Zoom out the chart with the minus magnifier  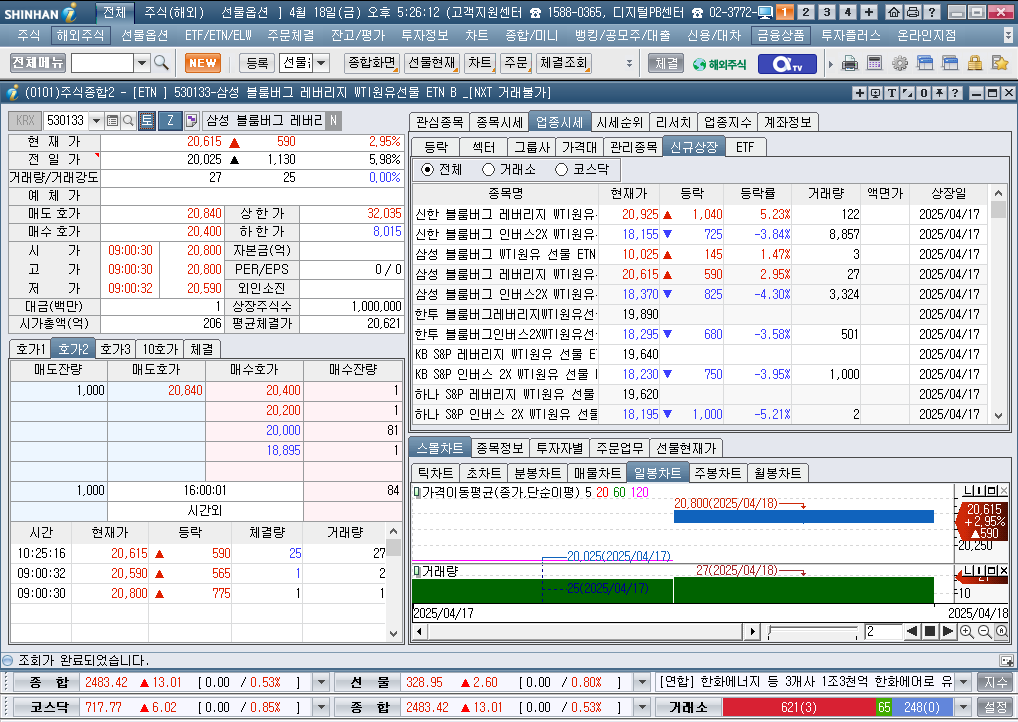(x=984, y=631)
